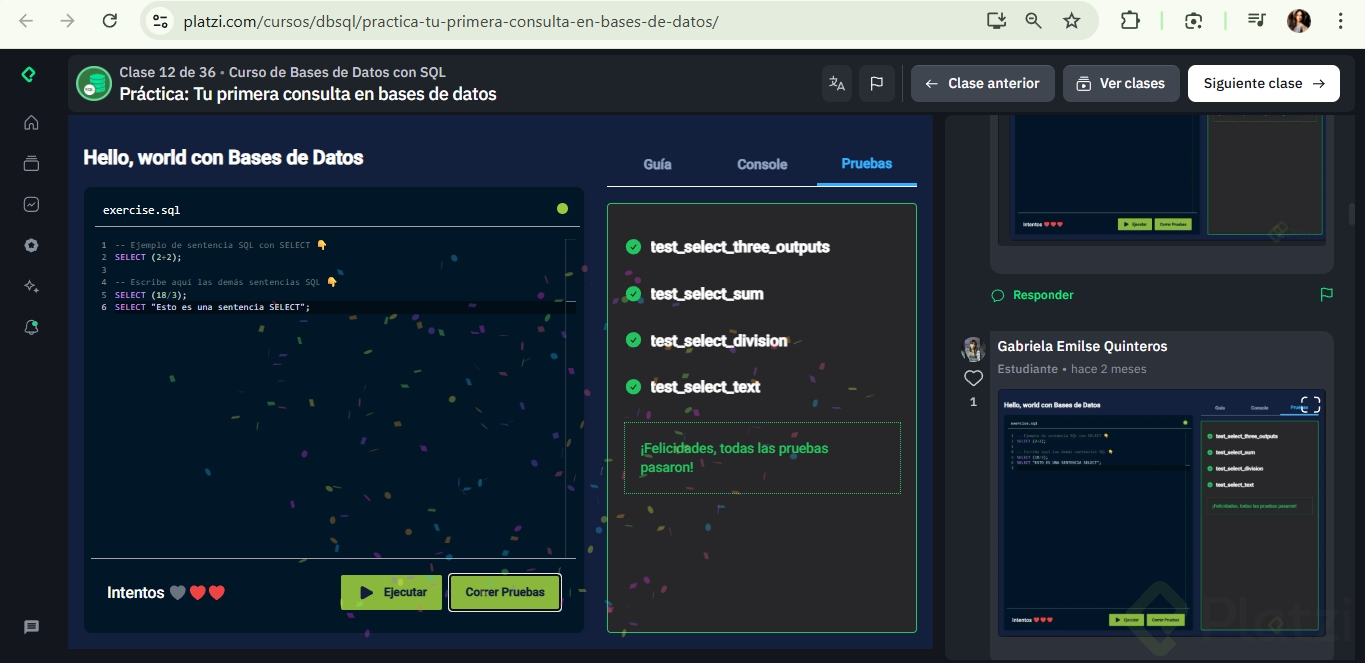Expand Gabriela's screenshot to fullscreen

1310,404
